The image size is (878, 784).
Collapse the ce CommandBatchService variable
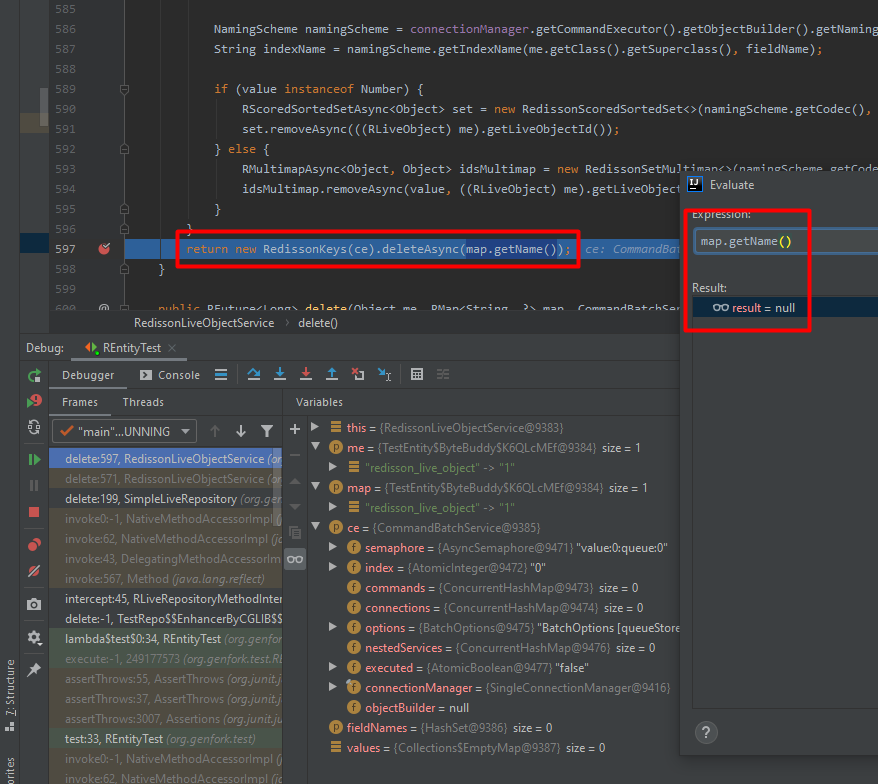tap(318, 527)
